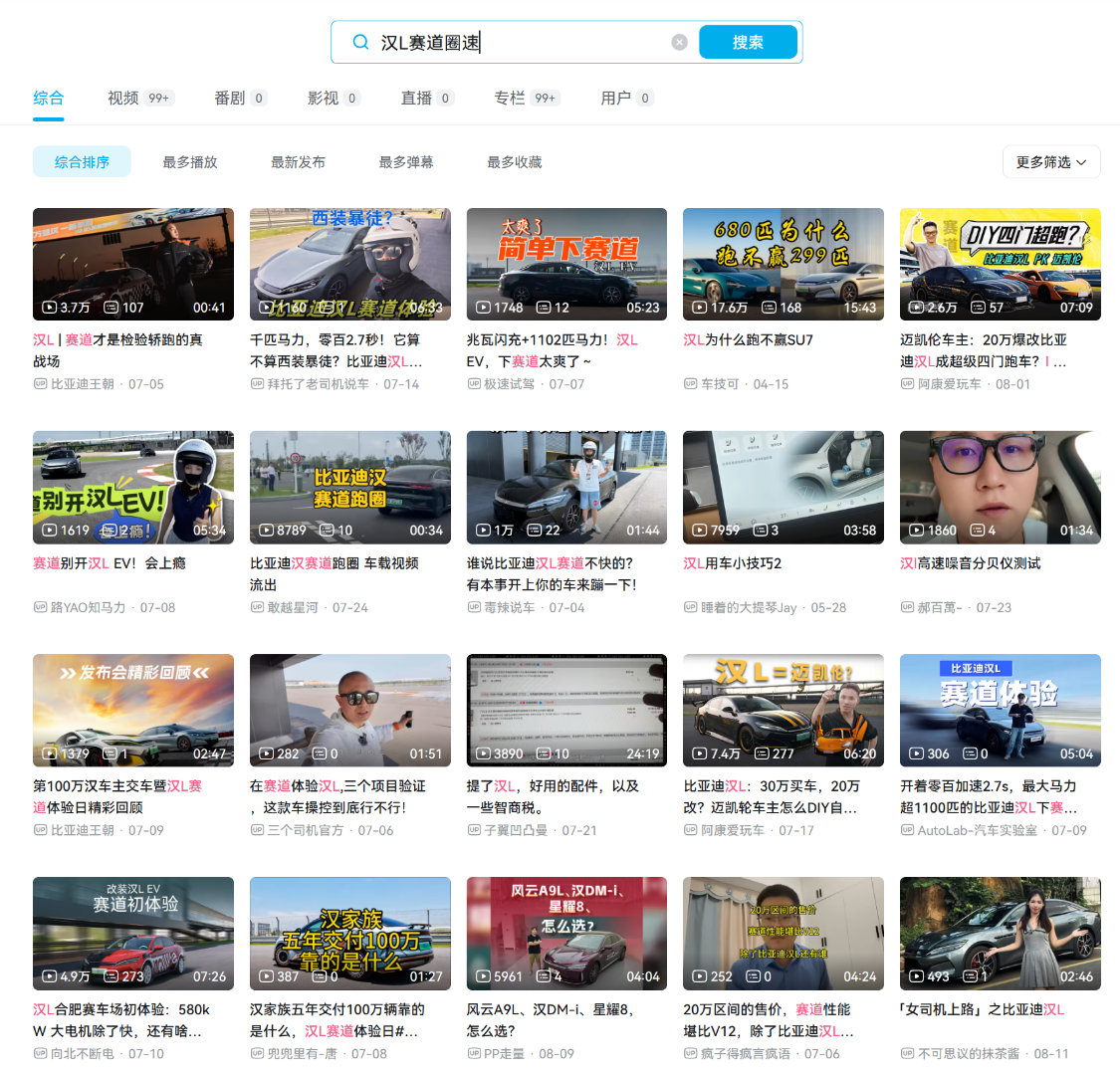Open uploader 拜托了老司机说车
Viewport: 1120px width, 1075px height.
tap(318, 384)
